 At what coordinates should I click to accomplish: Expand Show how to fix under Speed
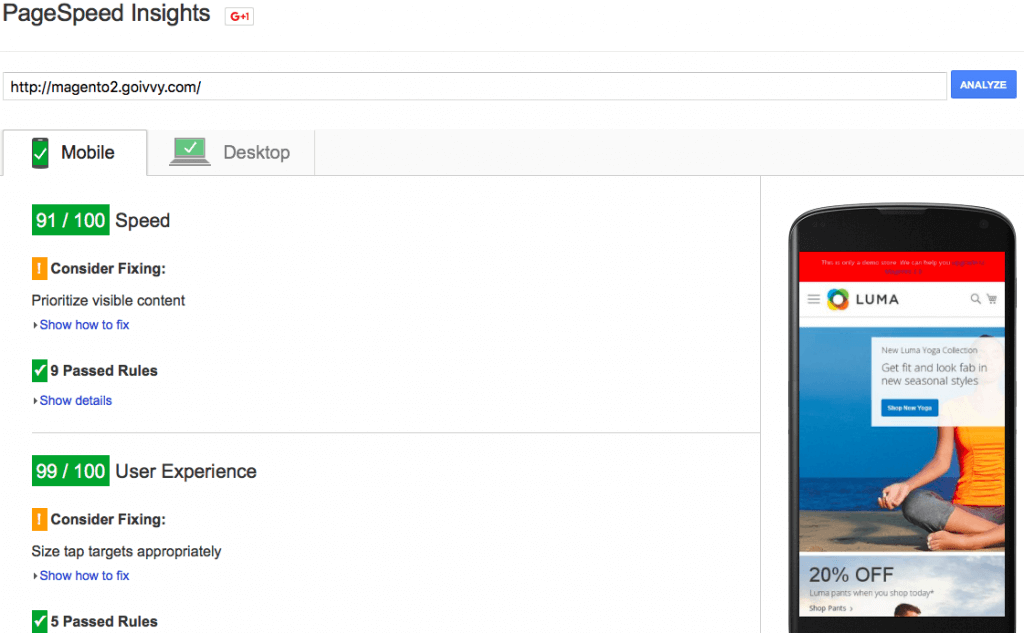(84, 325)
